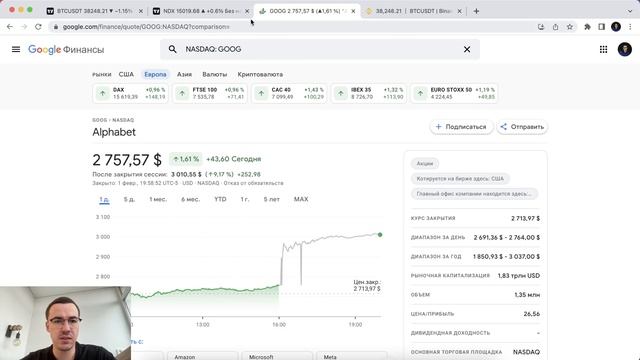The height and width of the screenshot is (360, 640).
Task: Click the install page icon in address bar
Action: (541, 27)
